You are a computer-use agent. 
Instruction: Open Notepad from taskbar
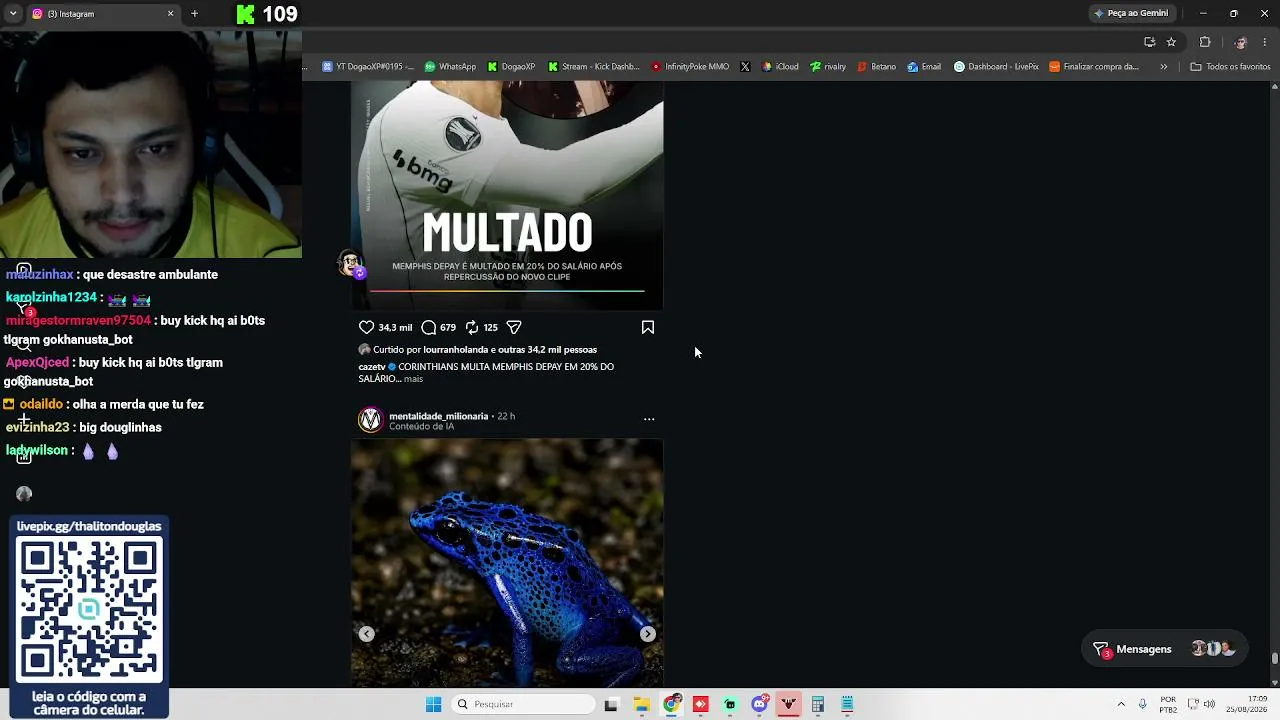(847, 704)
